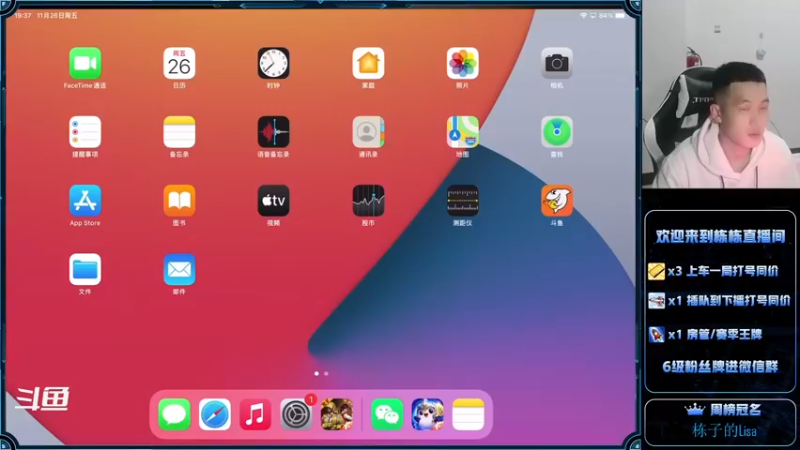Screen dimensions: 800x450
Task: Open the Measure app
Action: [463, 201]
